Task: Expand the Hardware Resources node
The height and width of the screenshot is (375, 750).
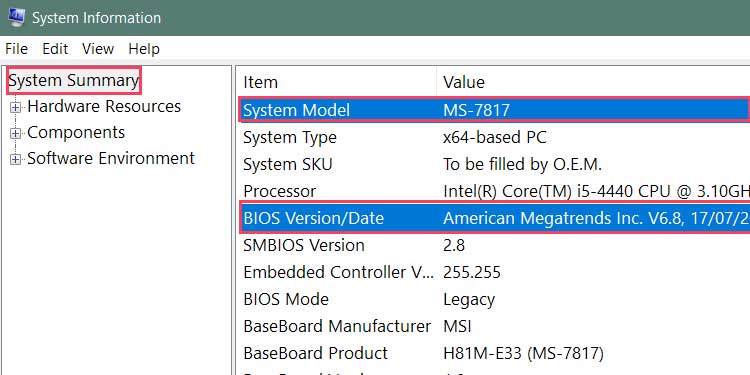Action: pyautogui.click(x=16, y=108)
